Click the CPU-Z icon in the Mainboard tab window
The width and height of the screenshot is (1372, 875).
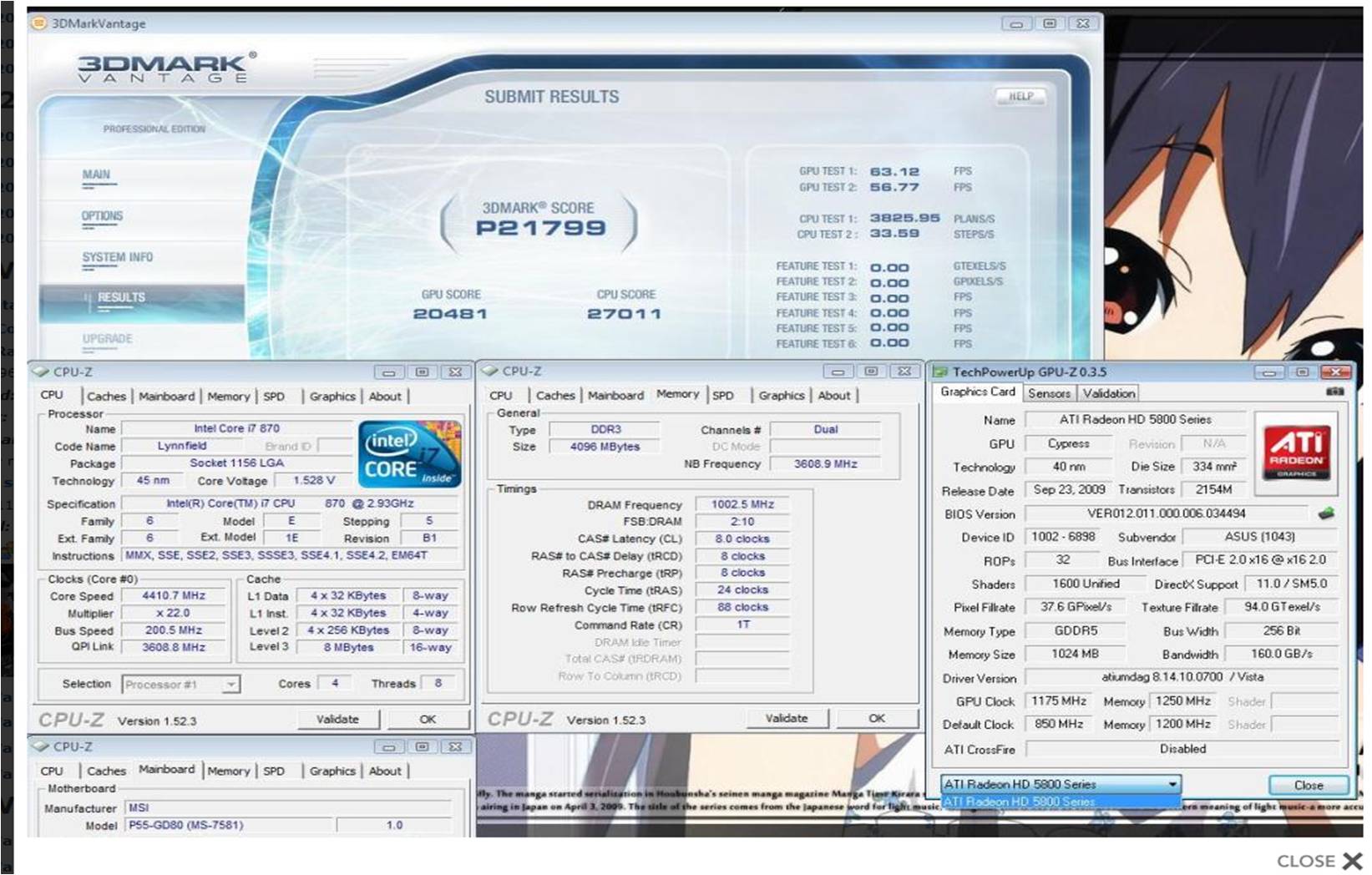coord(40,746)
